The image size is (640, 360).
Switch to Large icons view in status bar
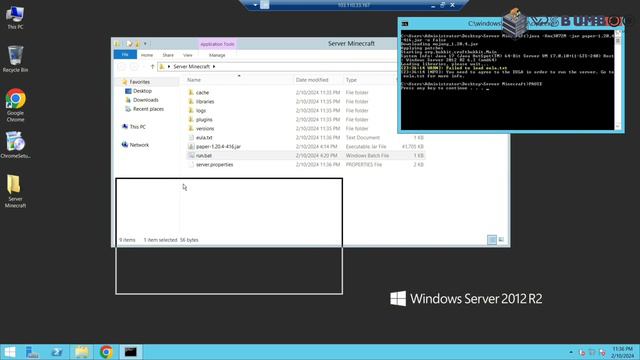tap(501, 240)
